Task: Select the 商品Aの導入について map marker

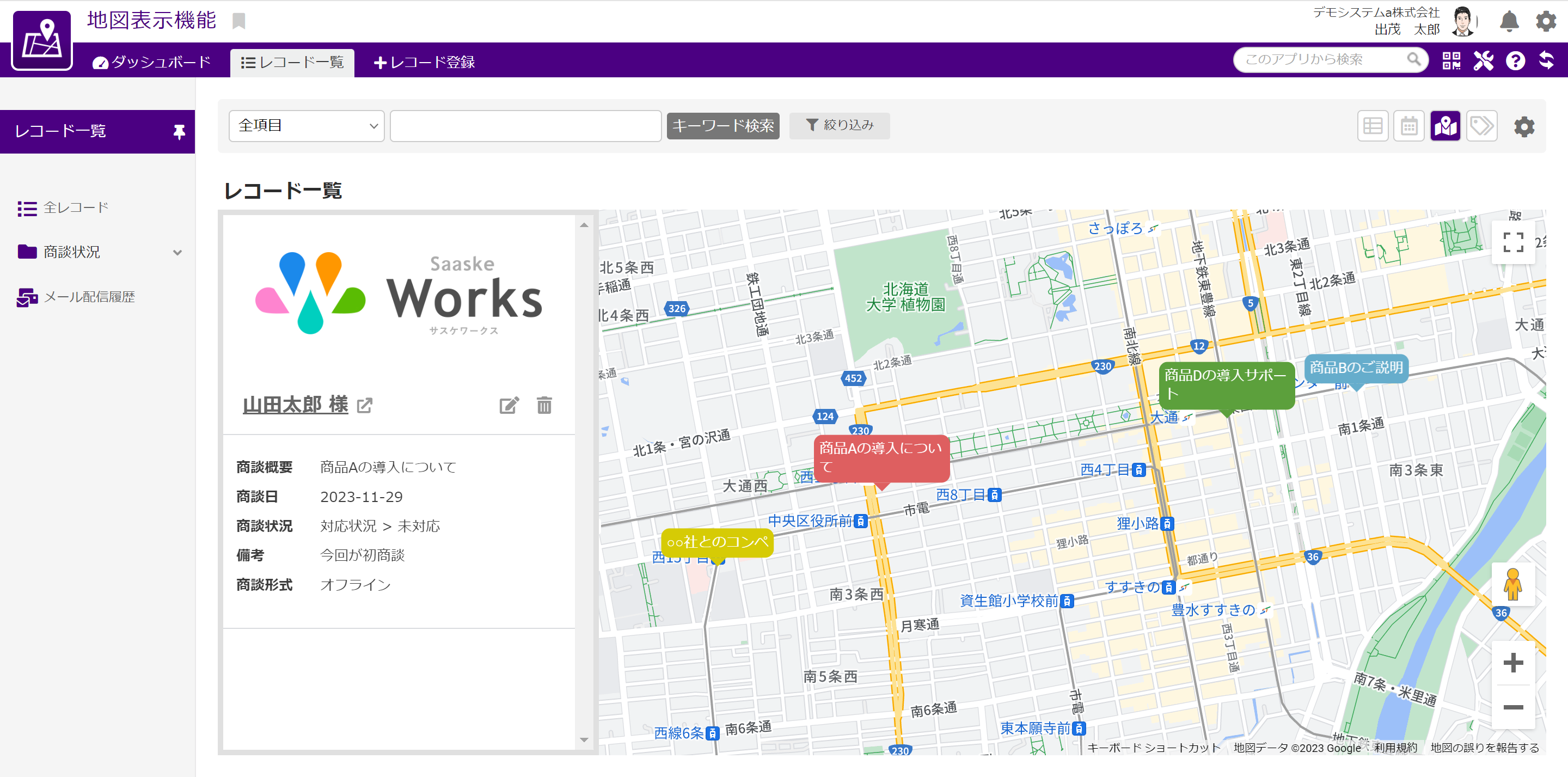Action: click(x=881, y=458)
